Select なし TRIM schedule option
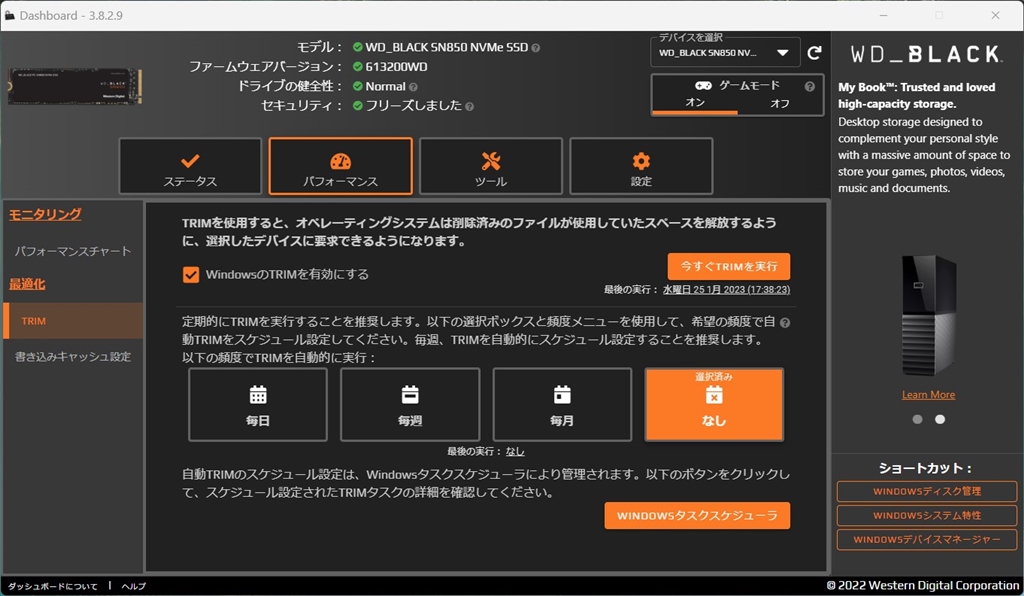 (x=714, y=405)
